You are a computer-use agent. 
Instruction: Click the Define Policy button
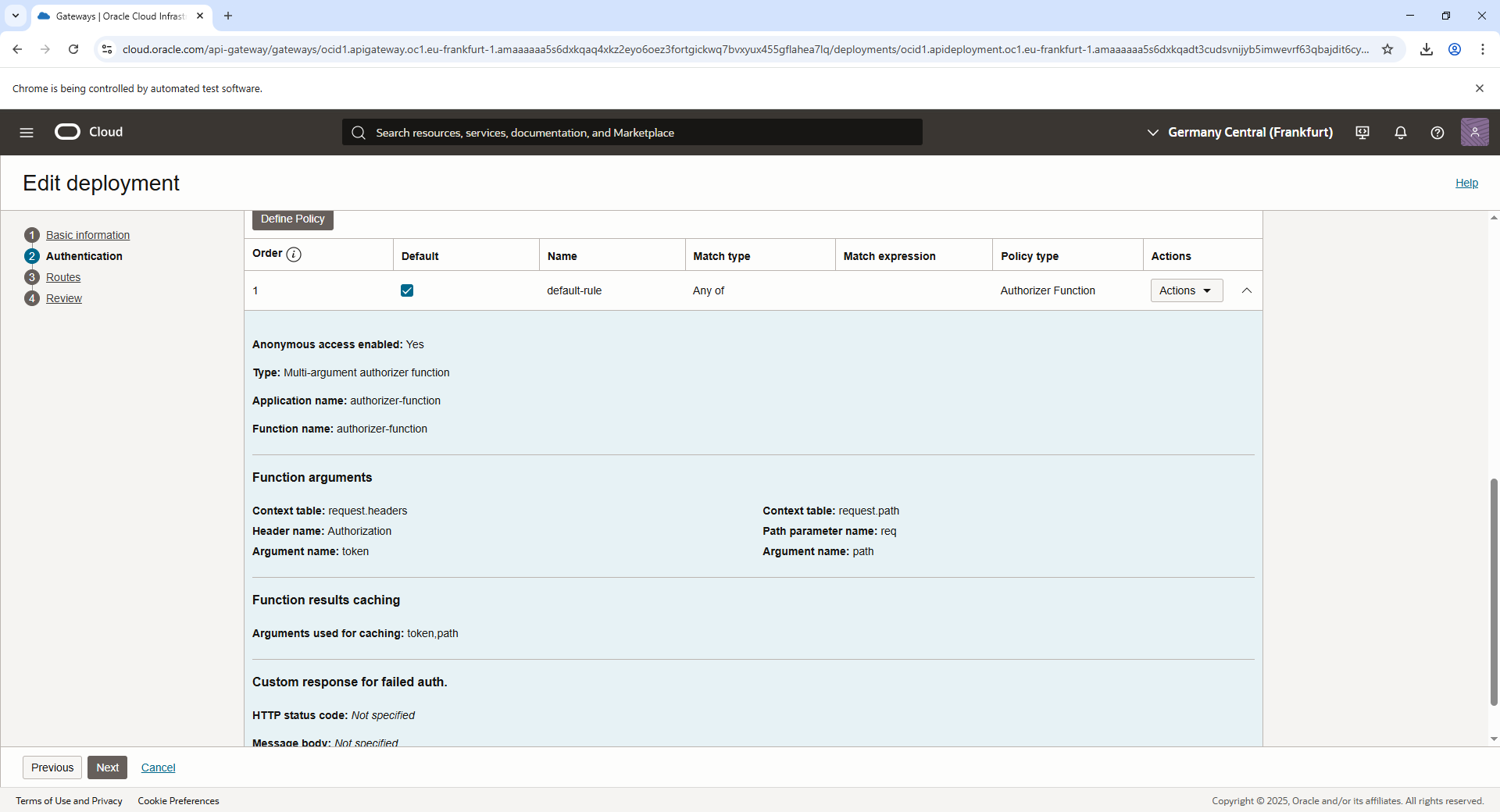click(292, 219)
